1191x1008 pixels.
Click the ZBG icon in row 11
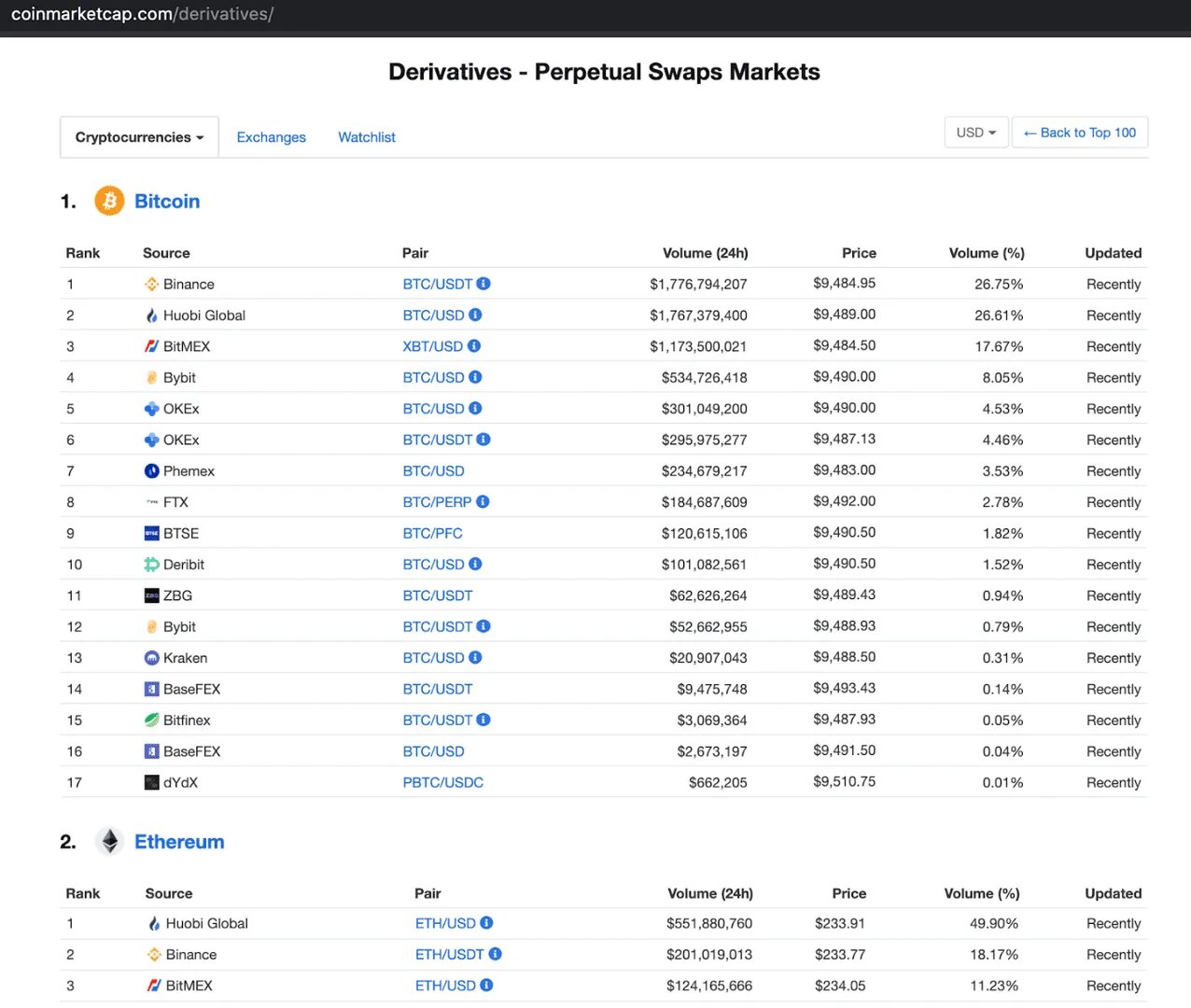(152, 595)
